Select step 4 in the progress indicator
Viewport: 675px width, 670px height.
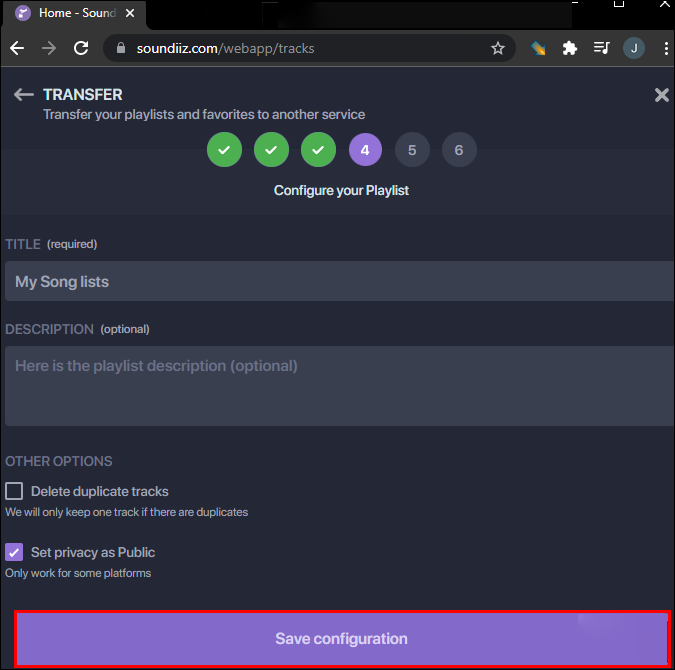(x=365, y=150)
